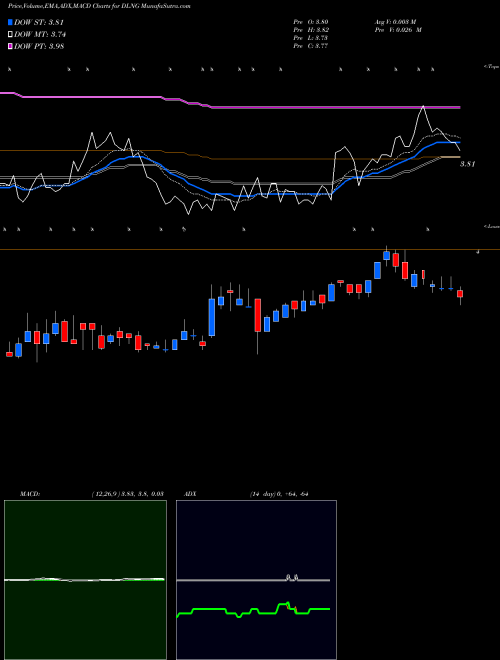
Task: Click the ADX '(14 day) 0, +64, -64' values
Action: coord(279,494)
